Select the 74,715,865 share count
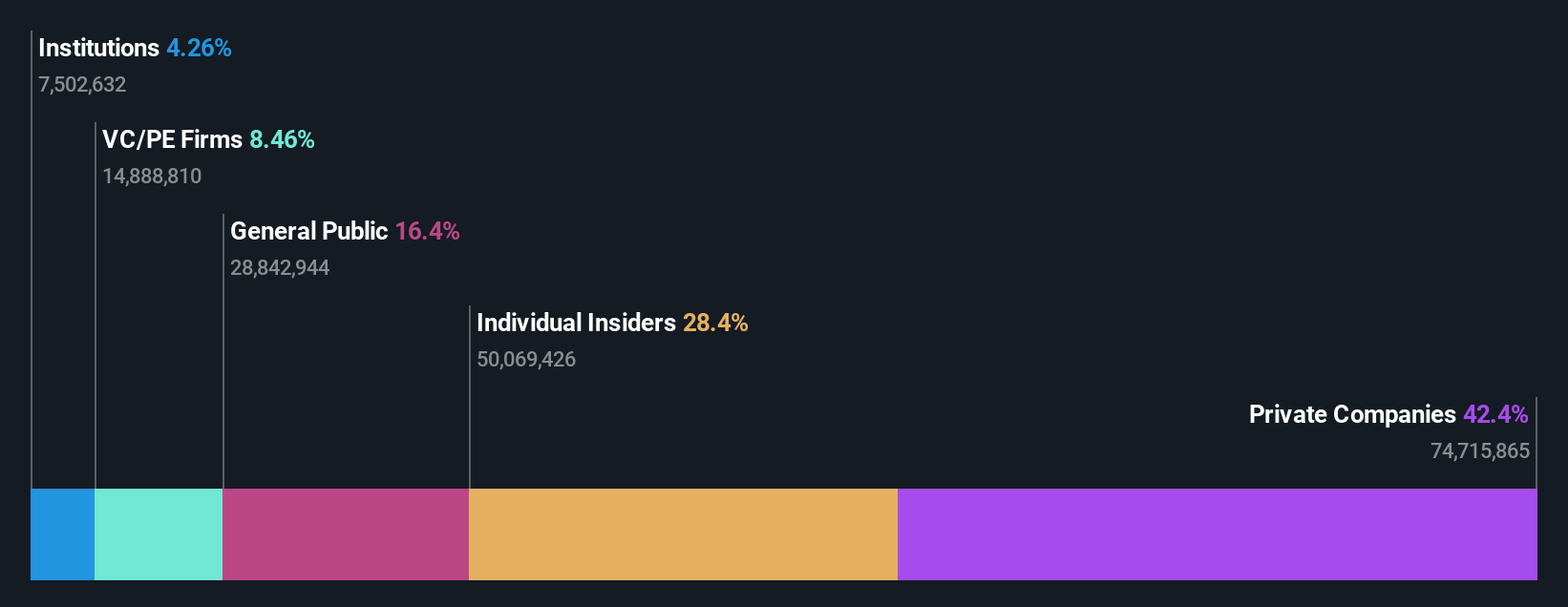Image resolution: width=1568 pixels, height=607 pixels. pyautogui.click(x=1480, y=451)
